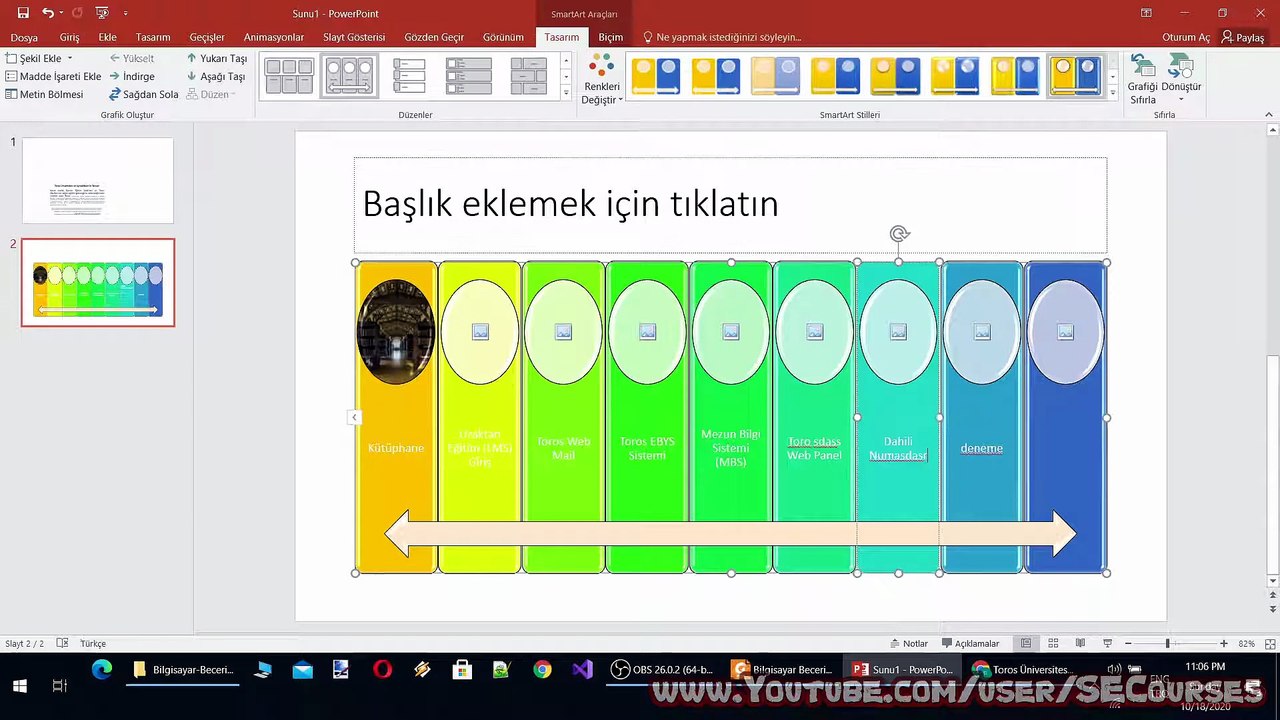1280x720 pixels.
Task: Collapse the ribbon with the arrow
Action: pos(1271,115)
